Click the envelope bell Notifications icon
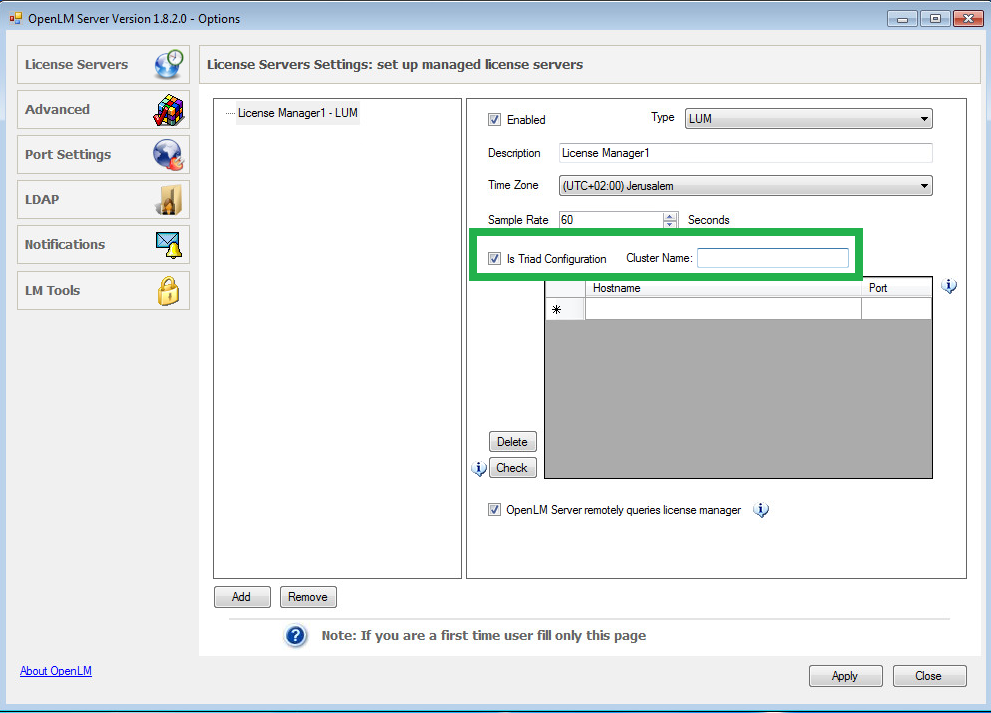 [x=169, y=245]
